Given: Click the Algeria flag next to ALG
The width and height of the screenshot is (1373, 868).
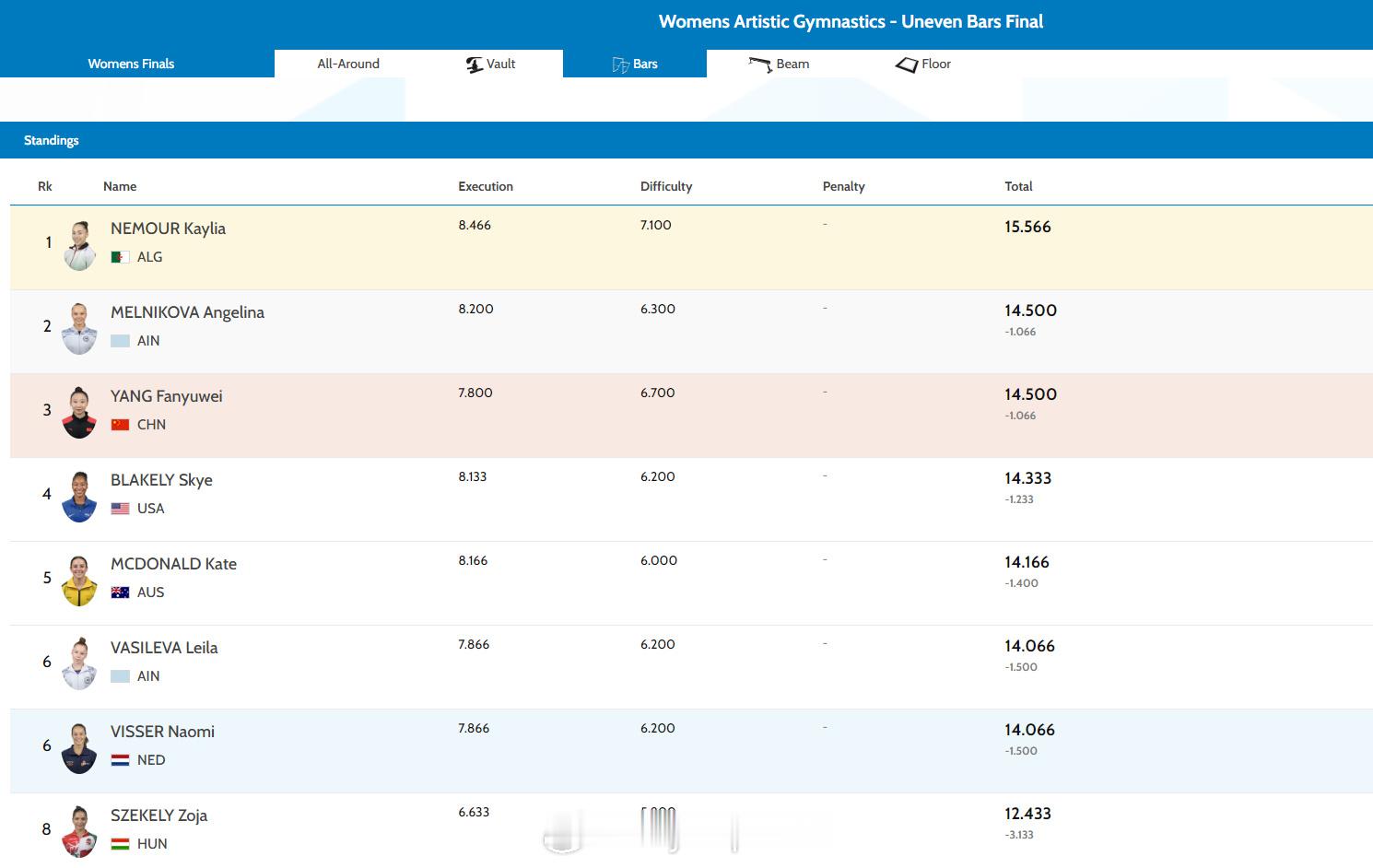Looking at the screenshot, I should pos(120,257).
